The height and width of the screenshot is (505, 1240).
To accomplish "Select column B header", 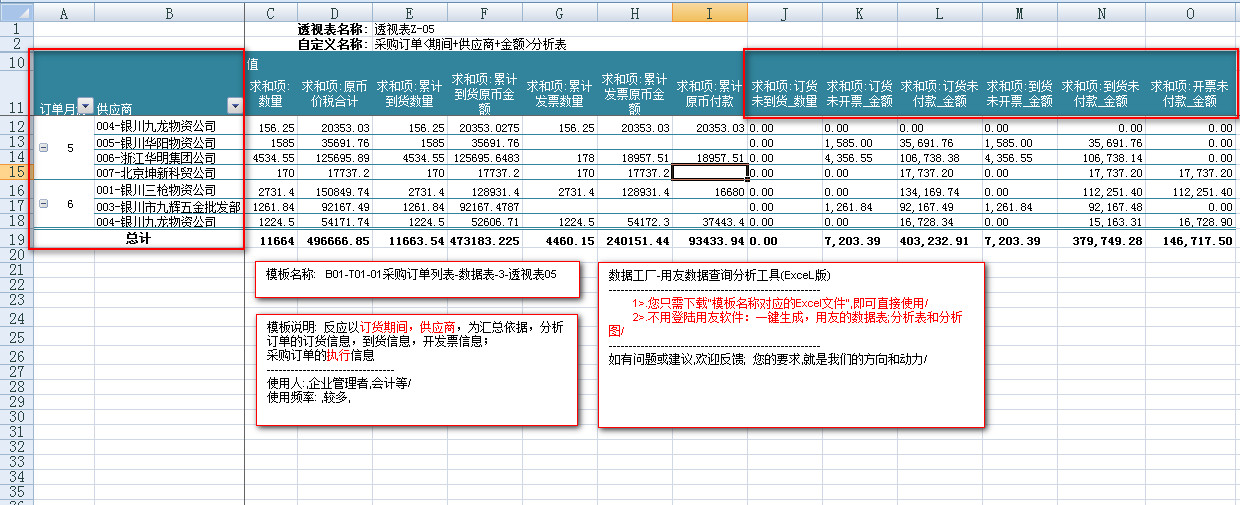I will (x=169, y=13).
